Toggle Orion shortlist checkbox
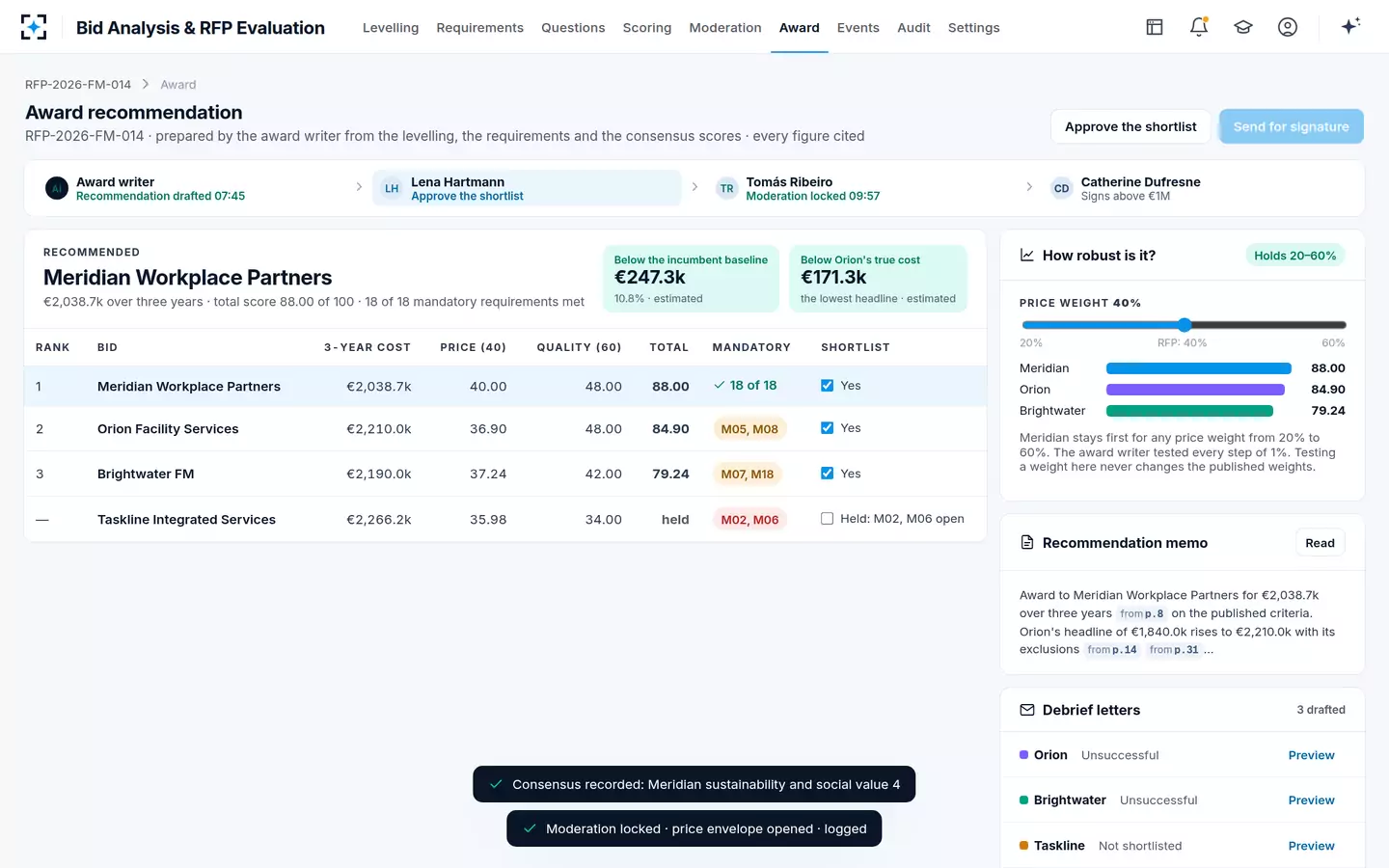This screenshot has height=868, width=1389. [x=827, y=428]
